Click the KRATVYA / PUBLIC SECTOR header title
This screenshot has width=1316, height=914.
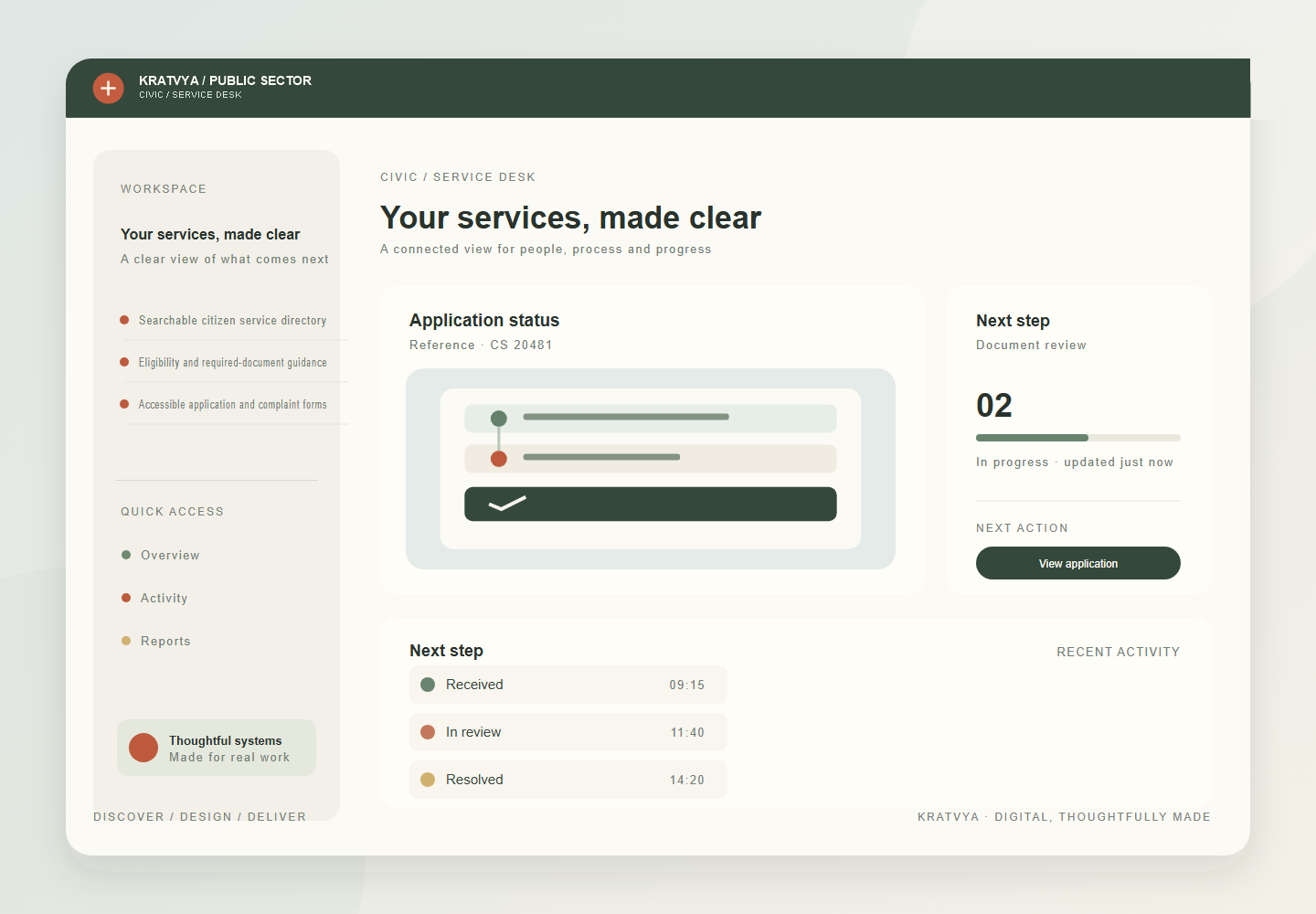(x=225, y=80)
